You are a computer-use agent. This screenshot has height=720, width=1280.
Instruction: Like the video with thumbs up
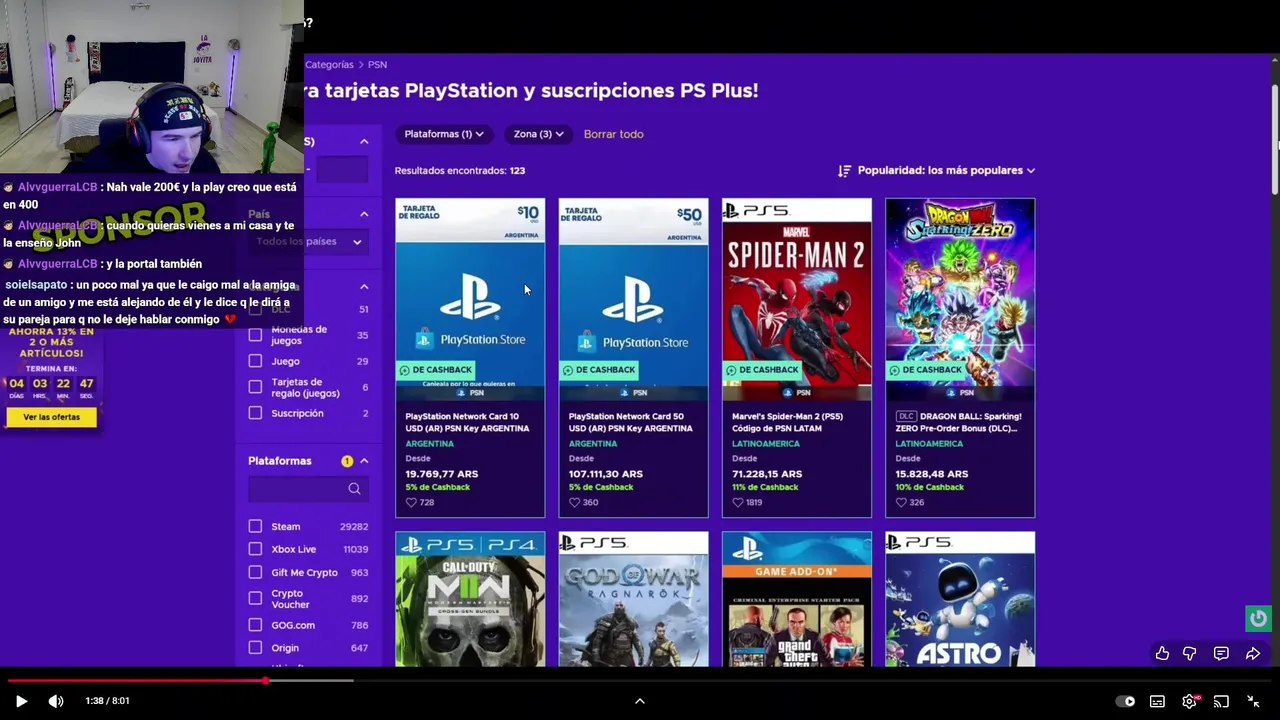coord(1162,653)
